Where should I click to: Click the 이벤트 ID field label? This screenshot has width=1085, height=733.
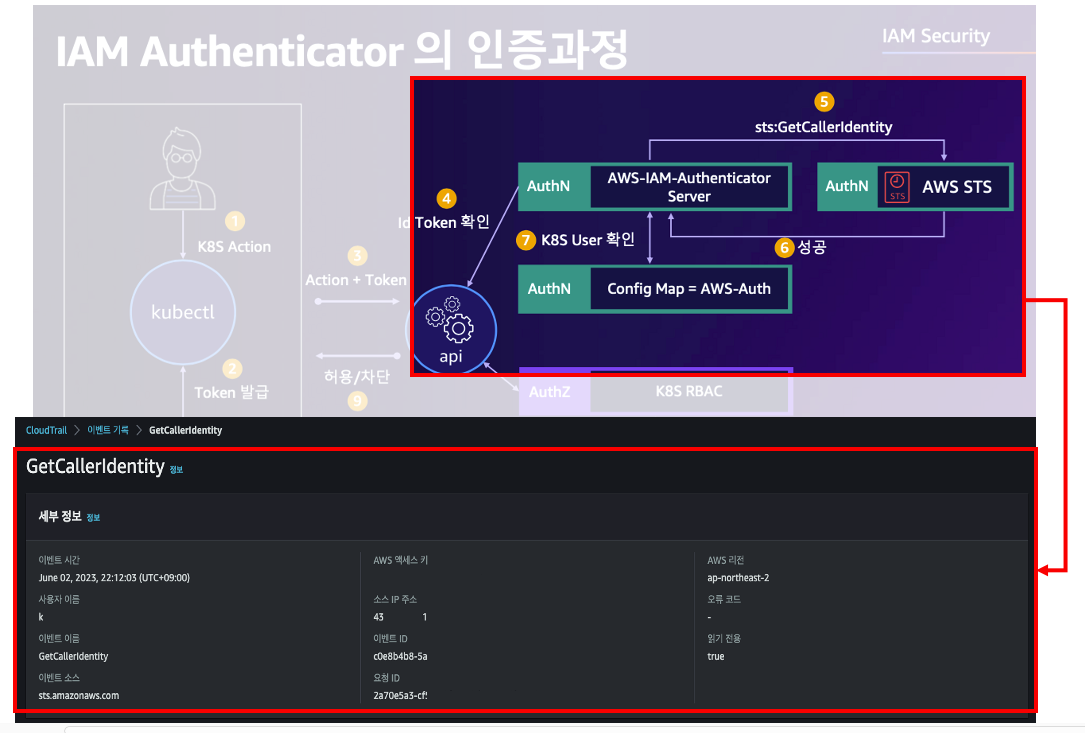pos(390,639)
